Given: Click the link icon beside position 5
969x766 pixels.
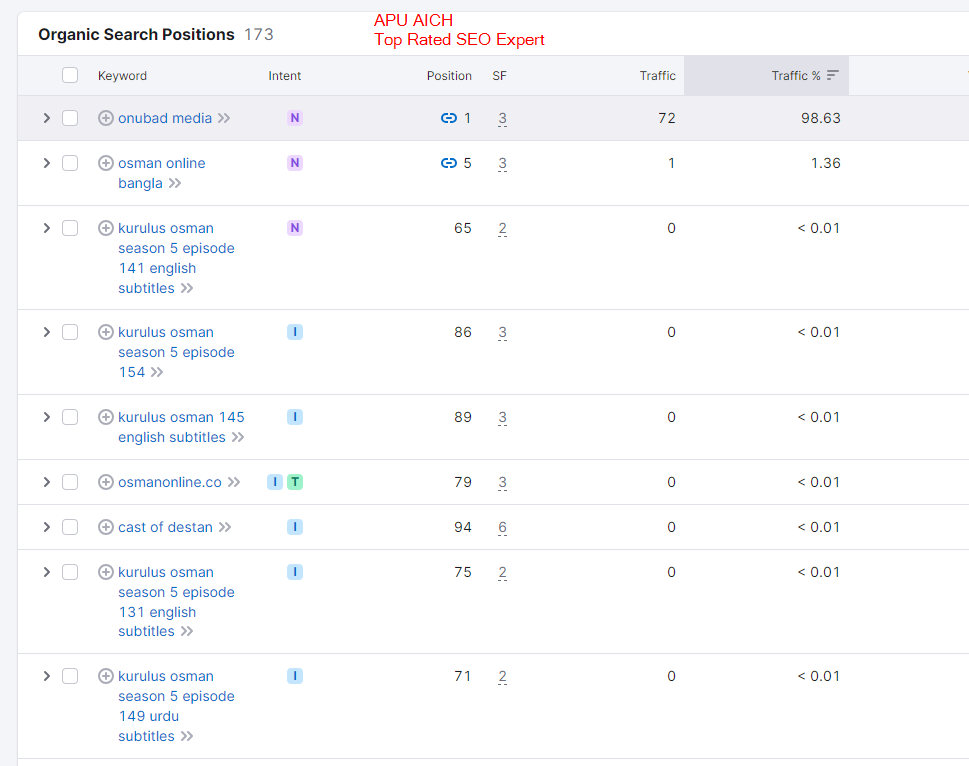Looking at the screenshot, I should click(448, 163).
